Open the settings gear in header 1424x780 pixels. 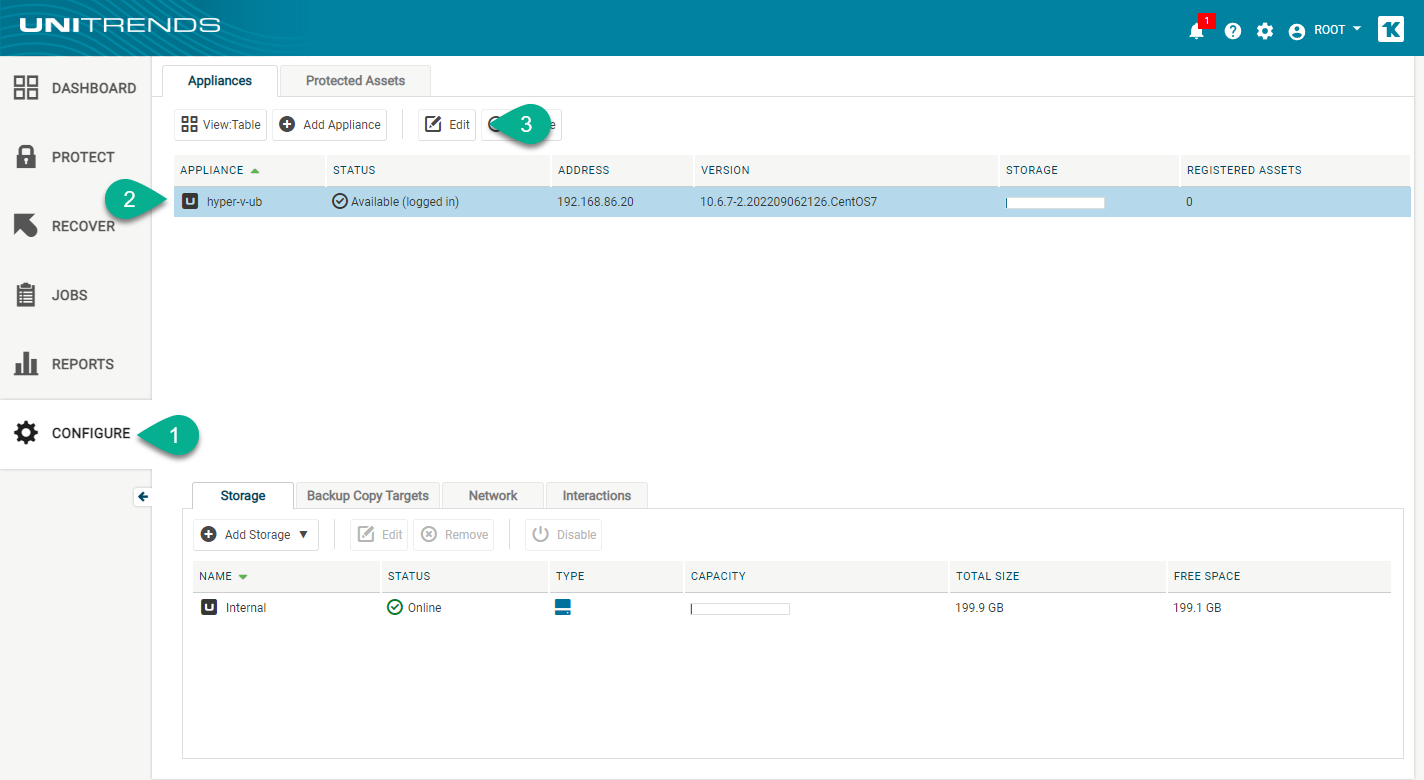click(1265, 31)
